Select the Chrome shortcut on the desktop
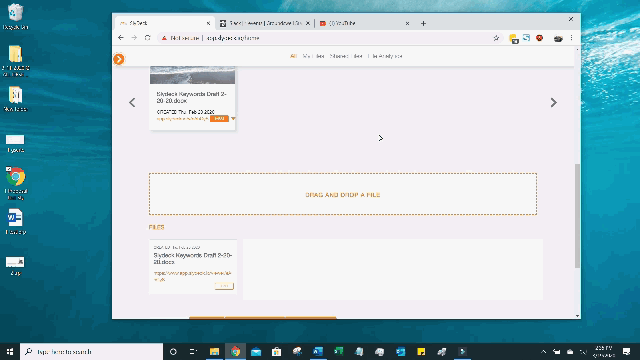The image size is (640, 360). coord(16,183)
